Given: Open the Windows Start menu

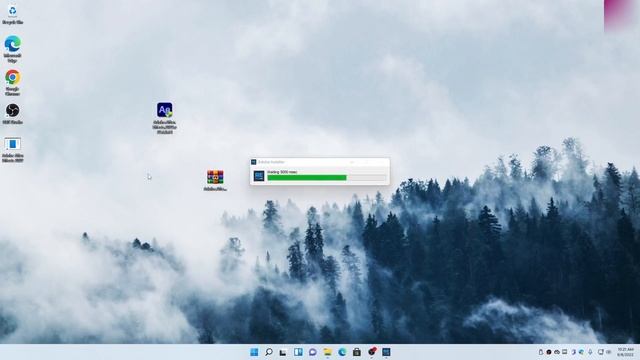Looking at the screenshot, I should (254, 352).
